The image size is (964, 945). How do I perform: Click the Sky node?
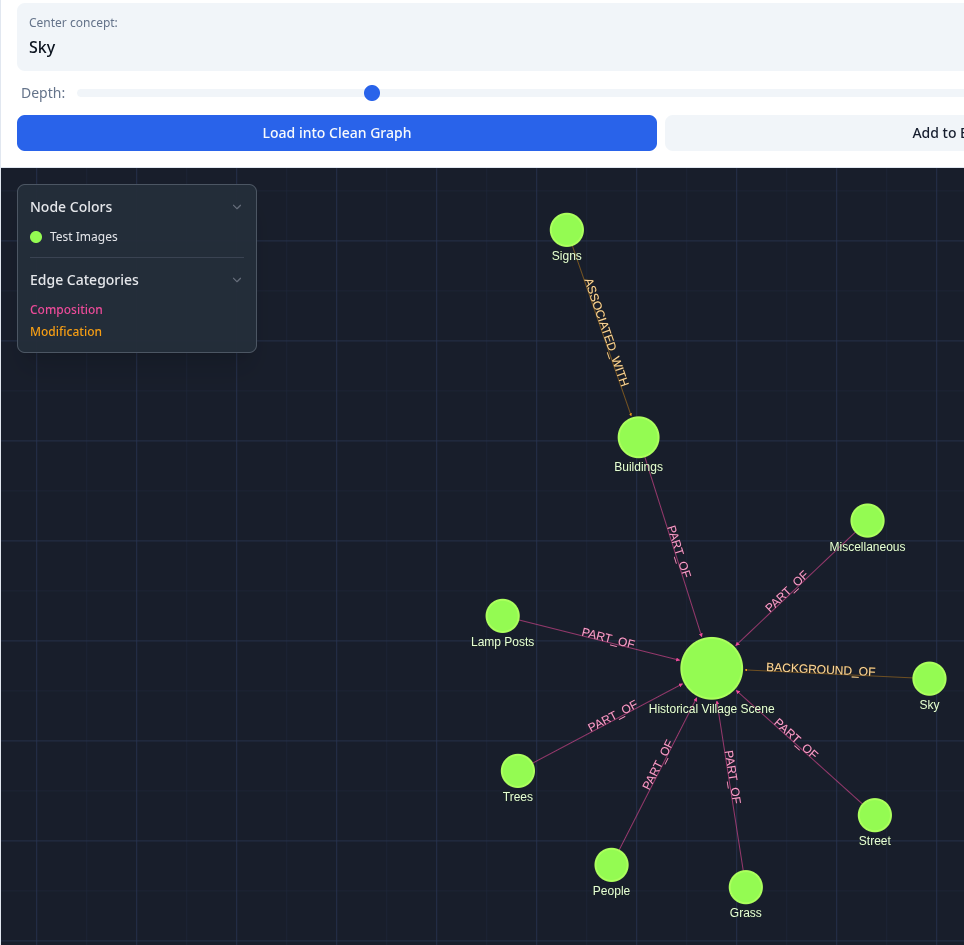929,677
